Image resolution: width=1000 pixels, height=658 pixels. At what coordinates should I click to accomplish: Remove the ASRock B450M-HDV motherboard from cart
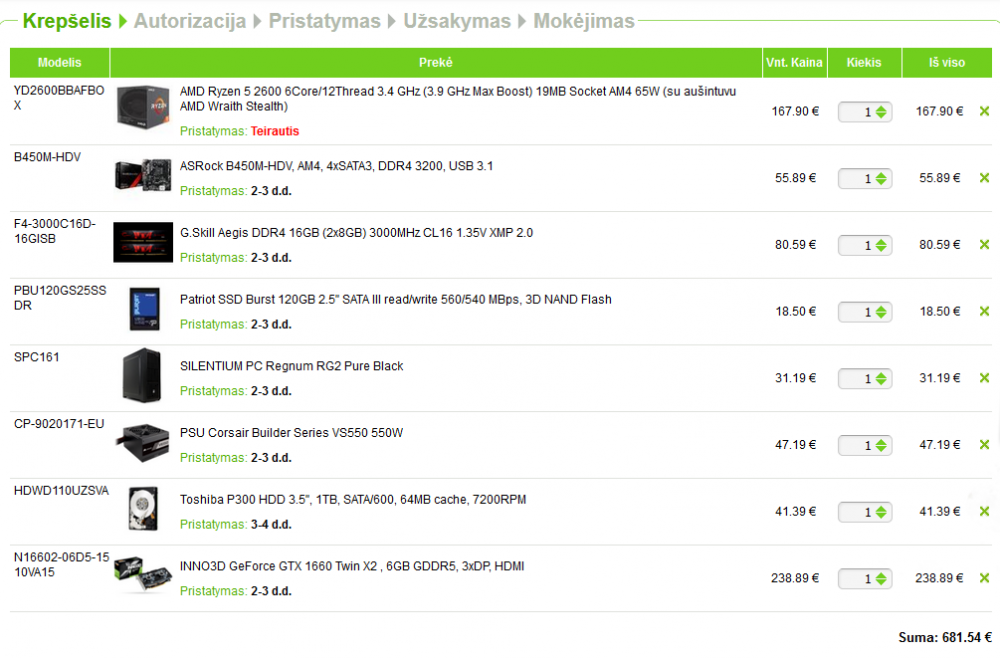tap(984, 178)
